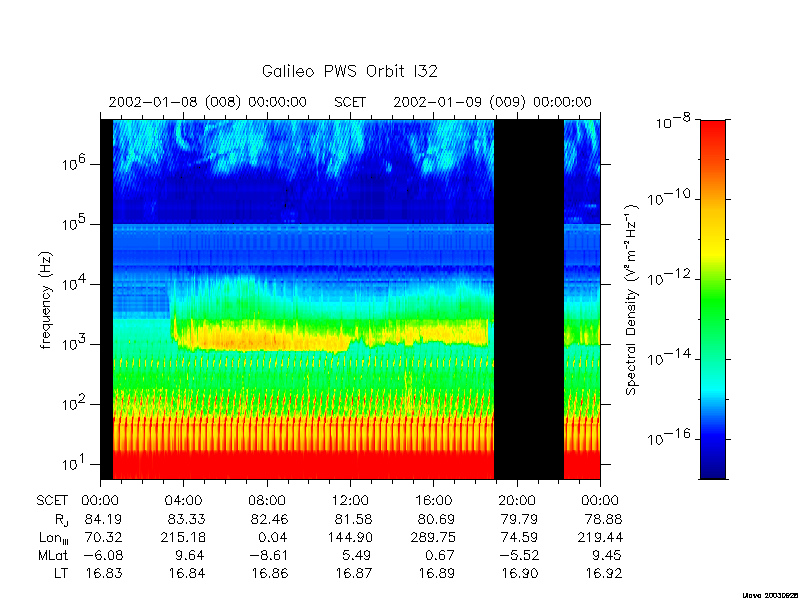Image resolution: width=800 pixels, height=600 pixels.
Task: Select the R_J value 79.79
Action: [x=519, y=519]
